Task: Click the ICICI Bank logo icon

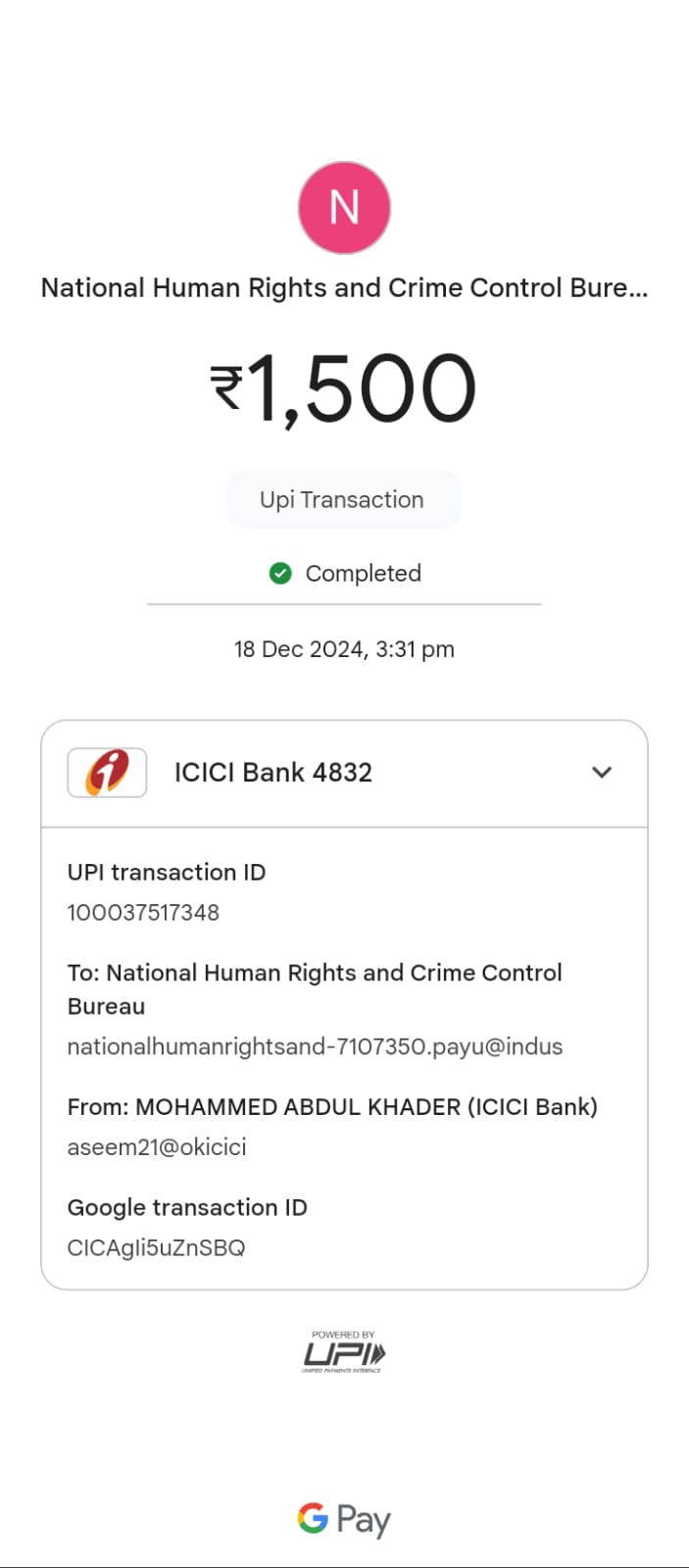Action: 107,772
